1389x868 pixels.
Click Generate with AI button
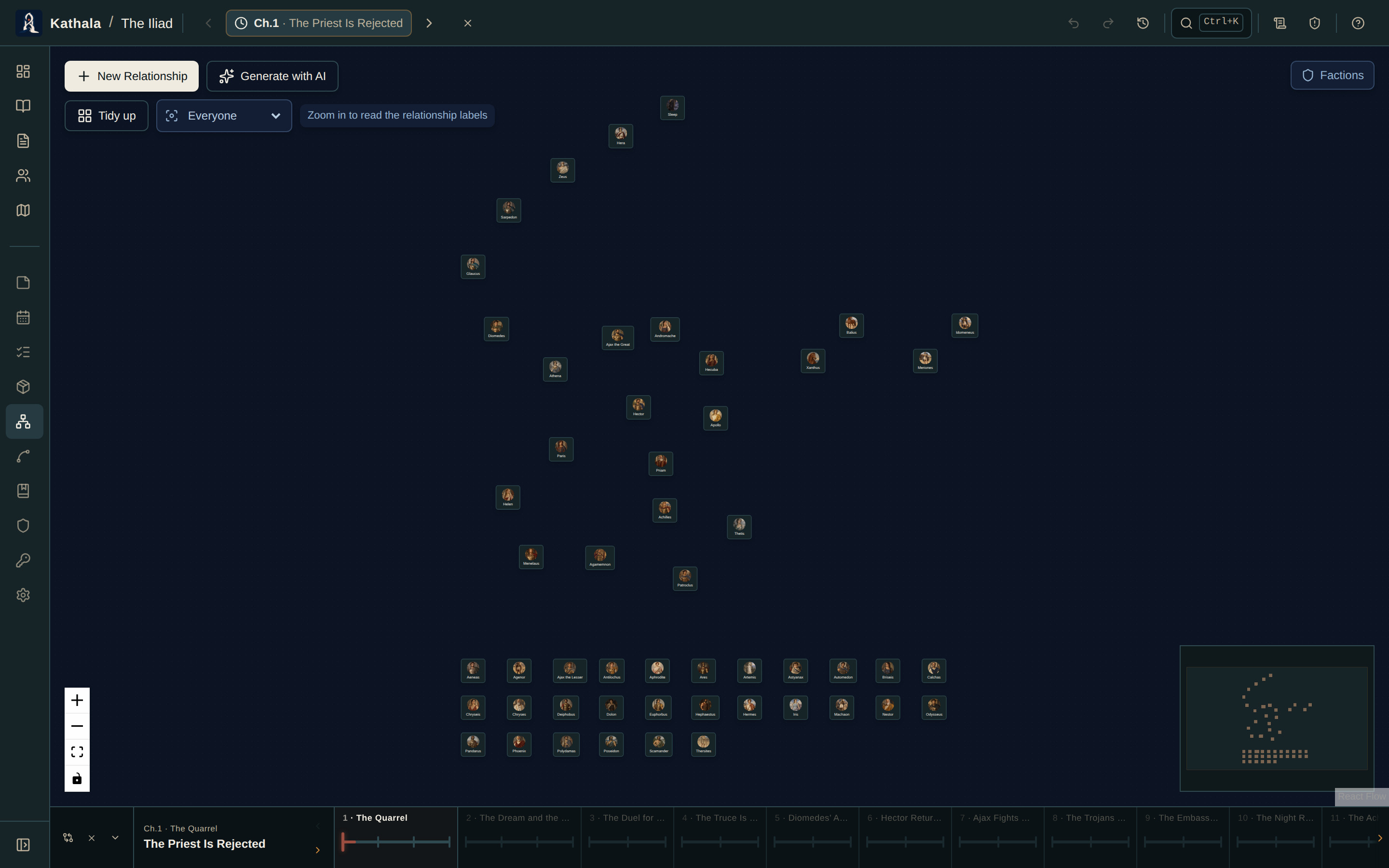point(272,76)
